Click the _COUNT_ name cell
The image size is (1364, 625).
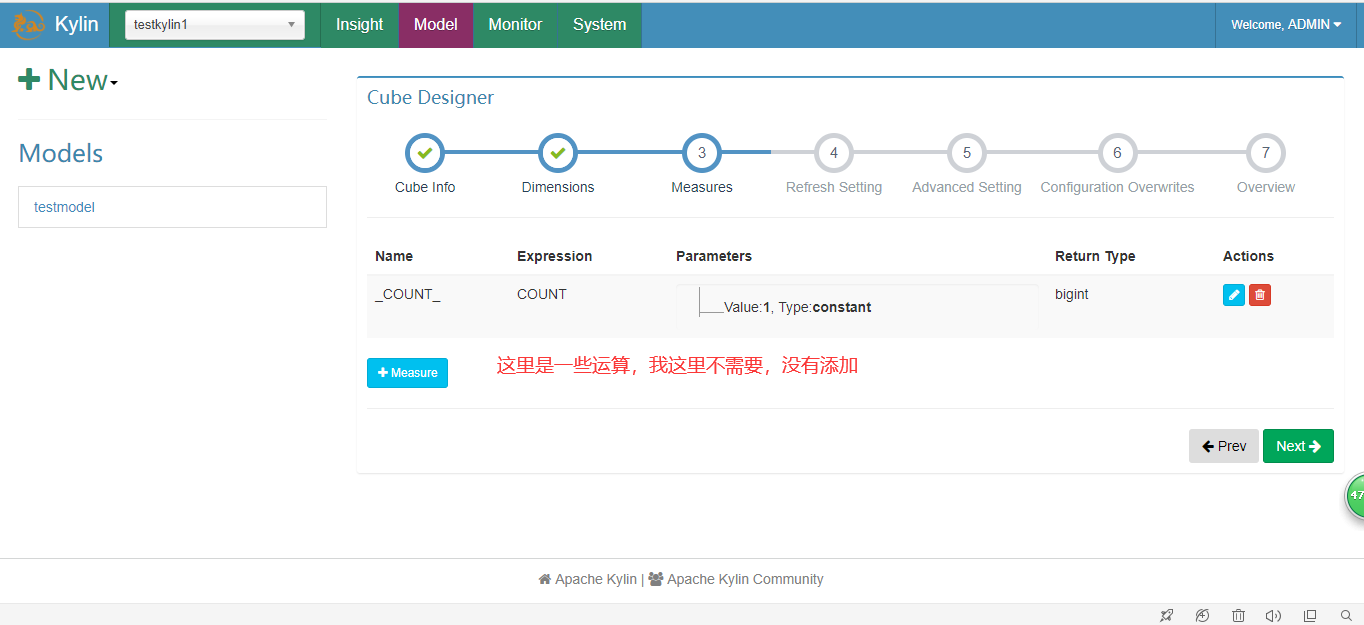pyautogui.click(x=408, y=294)
